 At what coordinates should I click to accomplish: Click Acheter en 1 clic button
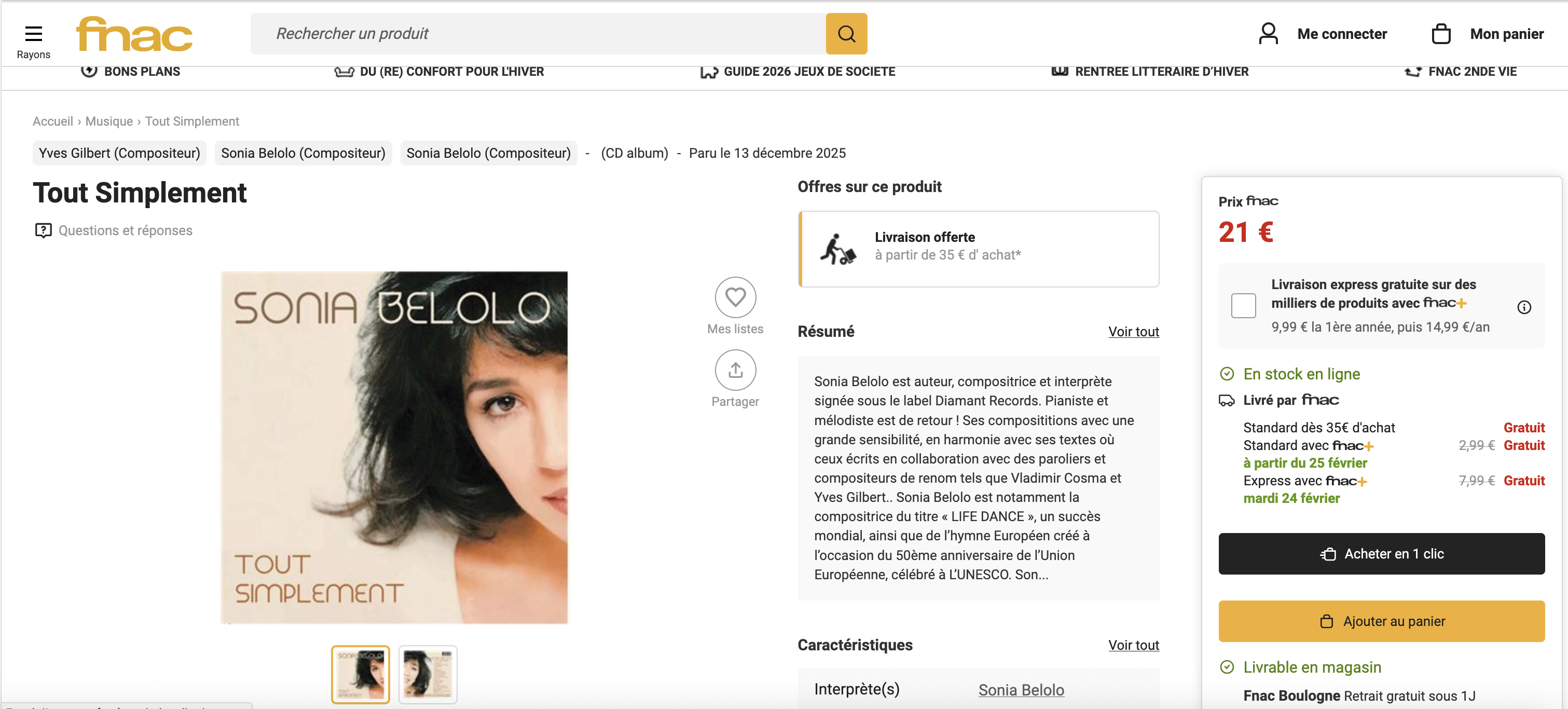1381,554
